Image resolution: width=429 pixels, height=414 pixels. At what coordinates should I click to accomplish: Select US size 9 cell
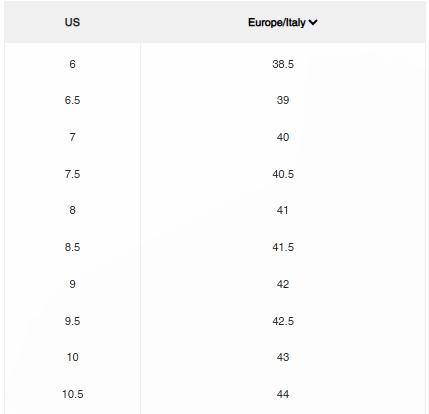pos(72,284)
